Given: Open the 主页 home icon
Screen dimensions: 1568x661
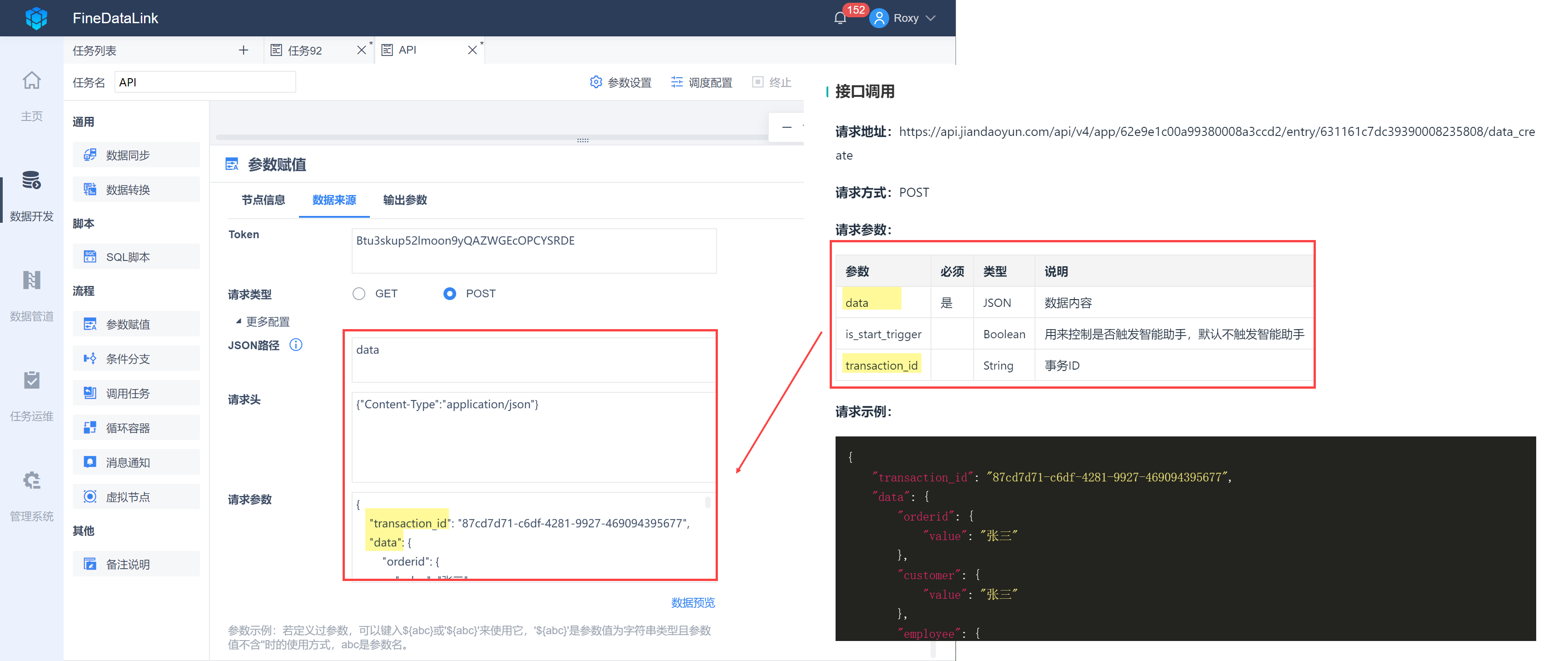Looking at the screenshot, I should [x=32, y=81].
